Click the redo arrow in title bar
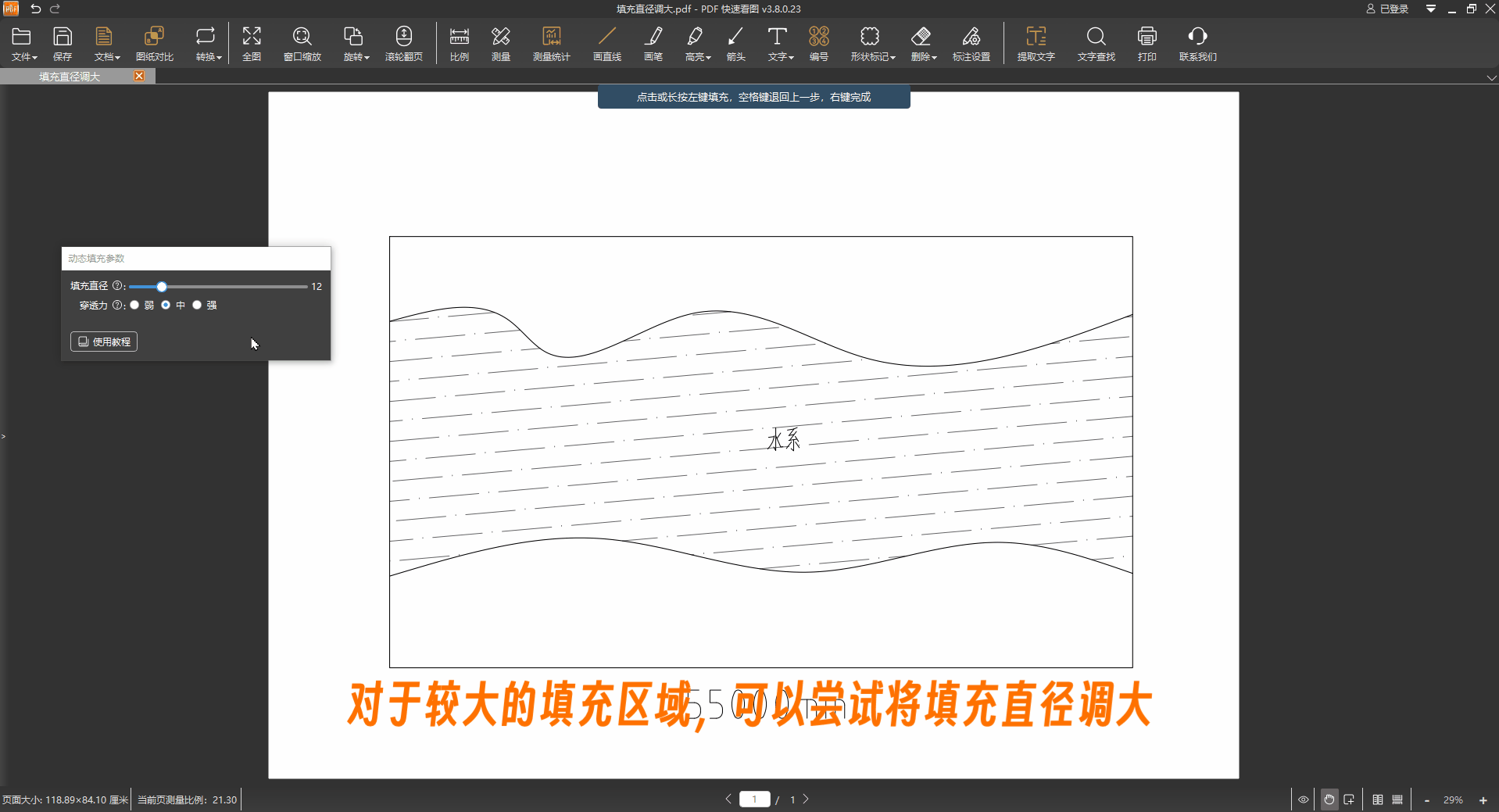Image resolution: width=1499 pixels, height=812 pixels. pos(55,9)
